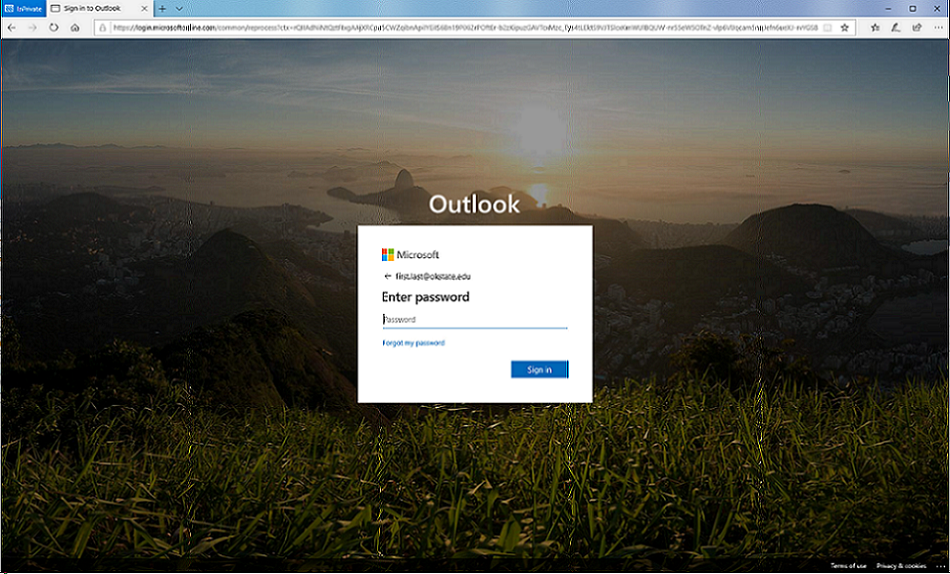Open Privacy & cookies link

[901, 566]
